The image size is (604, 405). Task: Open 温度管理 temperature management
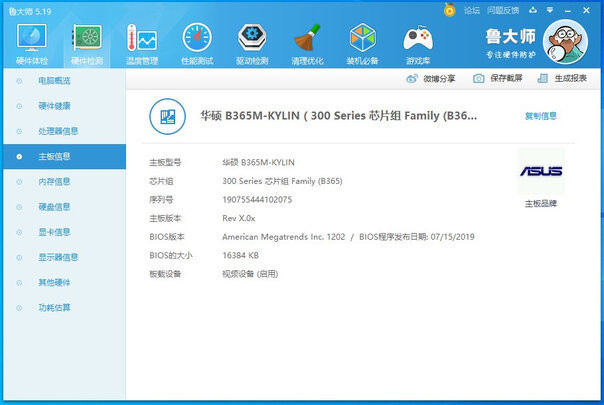pyautogui.click(x=142, y=40)
